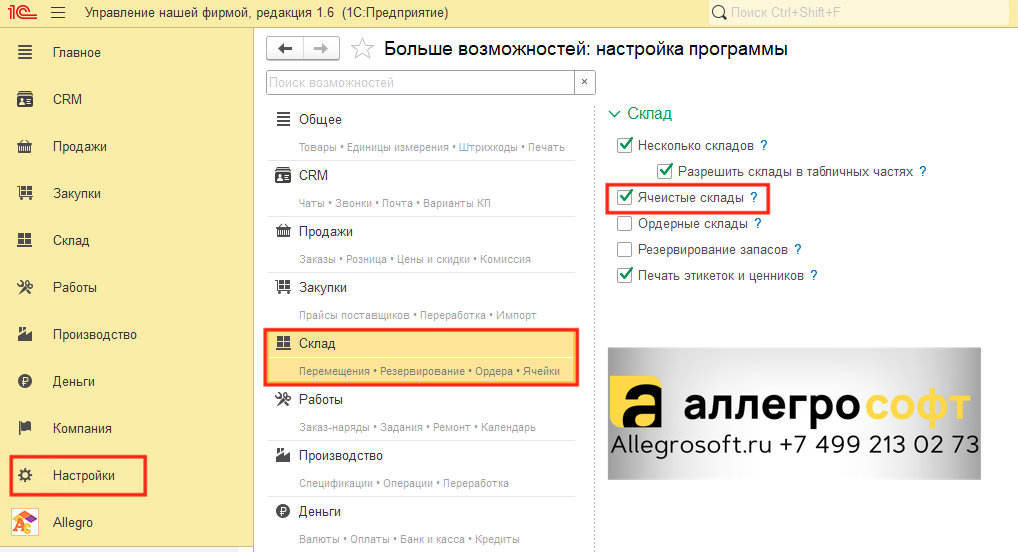The image size is (1018, 552).
Task: Click the Общее list icon in settings list
Action: tap(283, 119)
